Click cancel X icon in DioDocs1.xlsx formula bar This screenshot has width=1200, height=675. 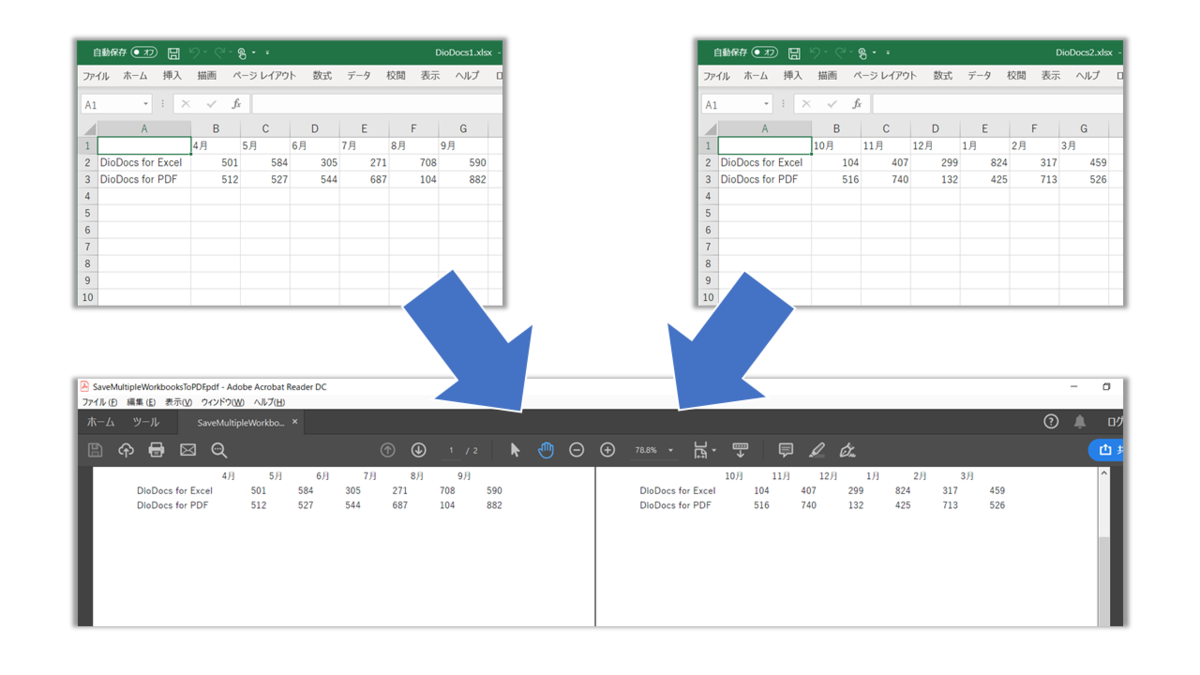(x=186, y=104)
